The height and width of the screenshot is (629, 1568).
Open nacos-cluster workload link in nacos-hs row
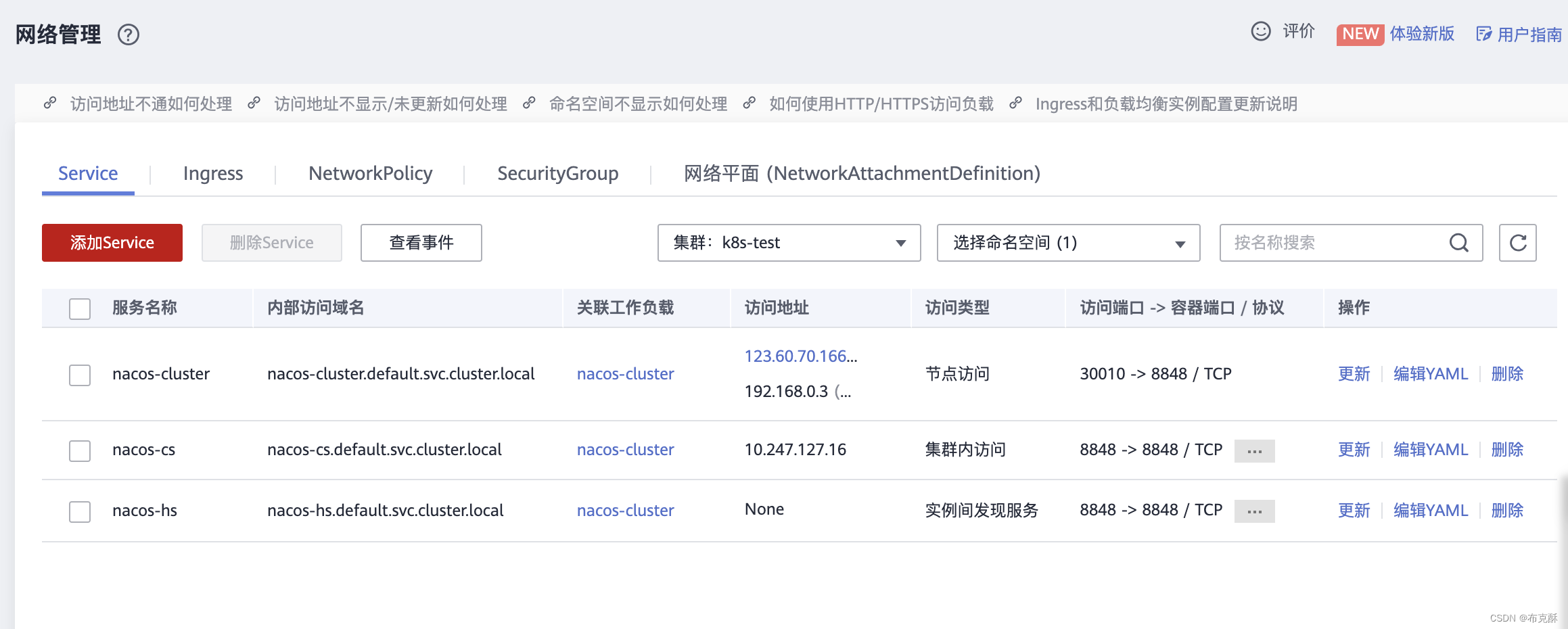point(626,511)
